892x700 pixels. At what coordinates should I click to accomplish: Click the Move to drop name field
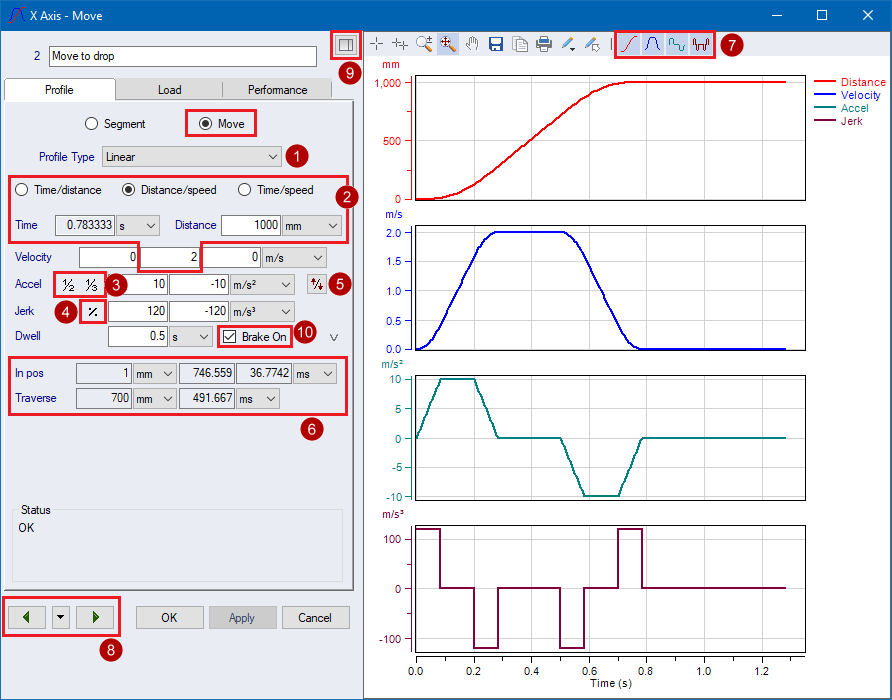[181, 56]
